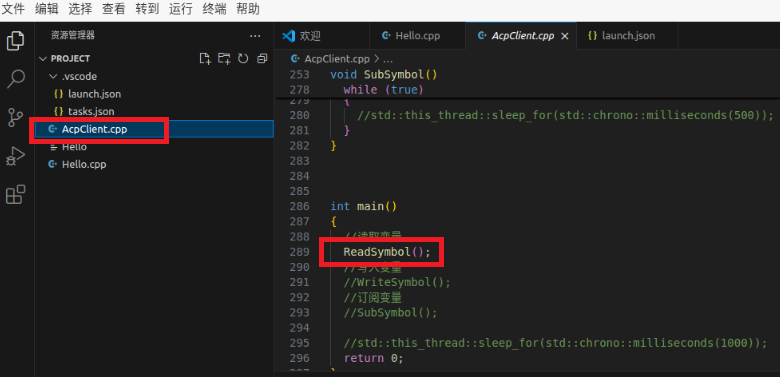This screenshot has height=377, width=780.
Task: Click the return 0; statement
Action: [x=373, y=358]
